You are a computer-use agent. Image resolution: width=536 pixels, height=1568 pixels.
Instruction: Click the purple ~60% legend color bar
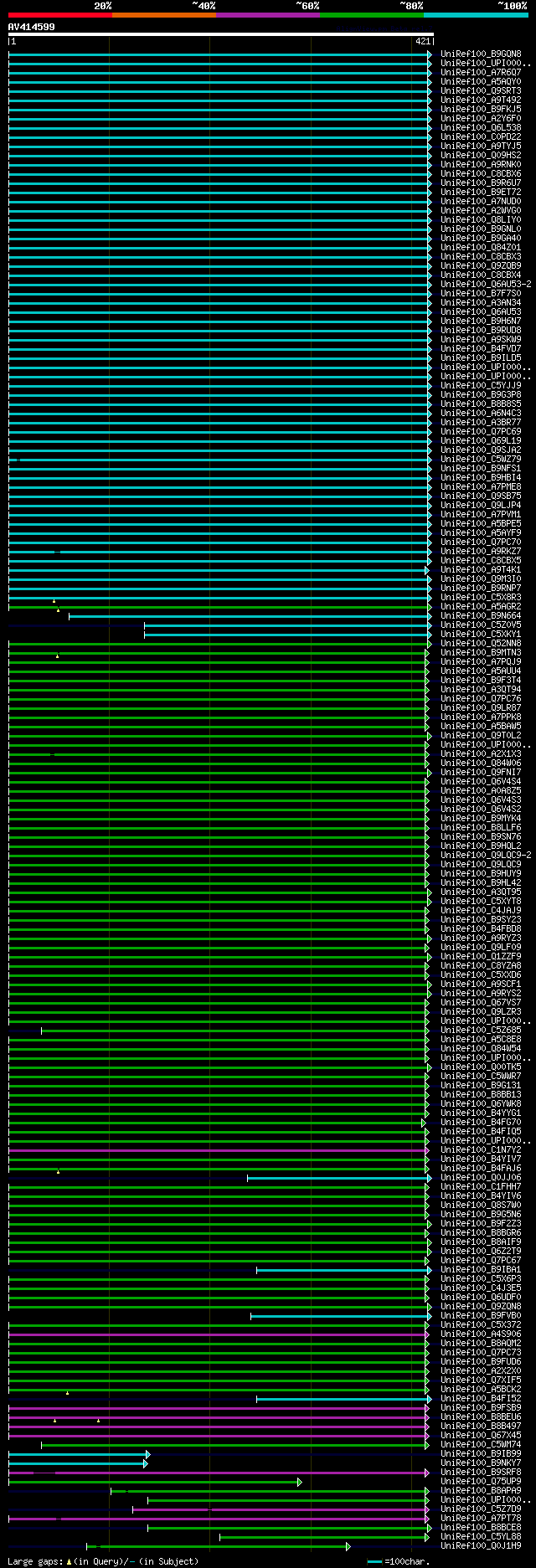pyautogui.click(x=267, y=15)
